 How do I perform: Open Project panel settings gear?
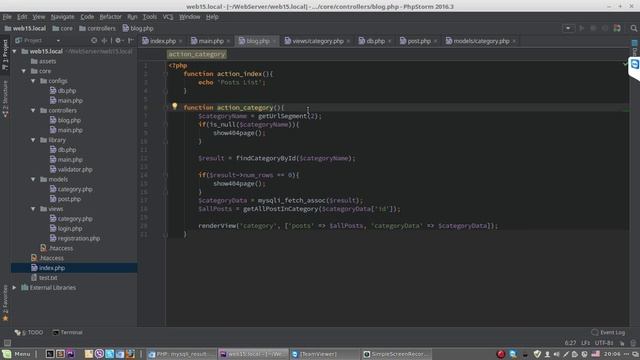118,40
